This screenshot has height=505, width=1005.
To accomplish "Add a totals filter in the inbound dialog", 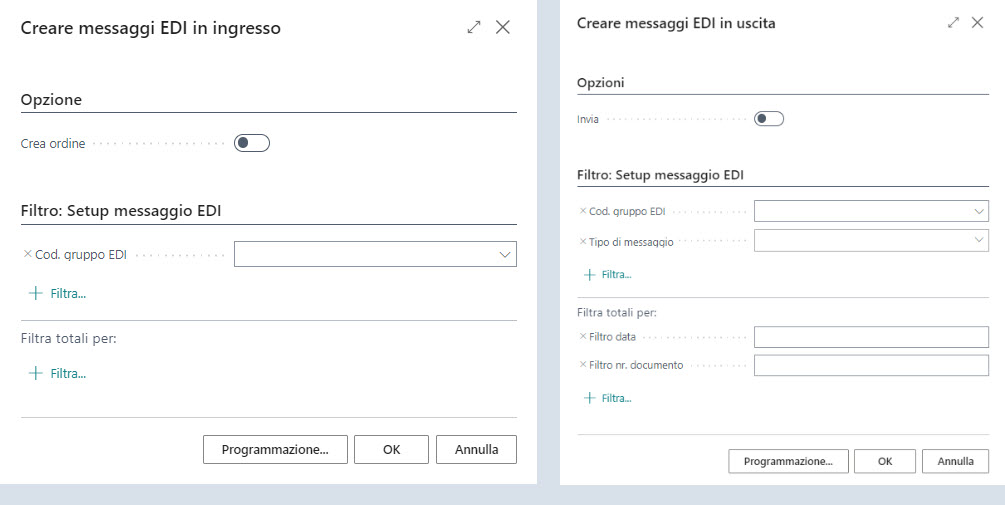I will coord(58,373).
